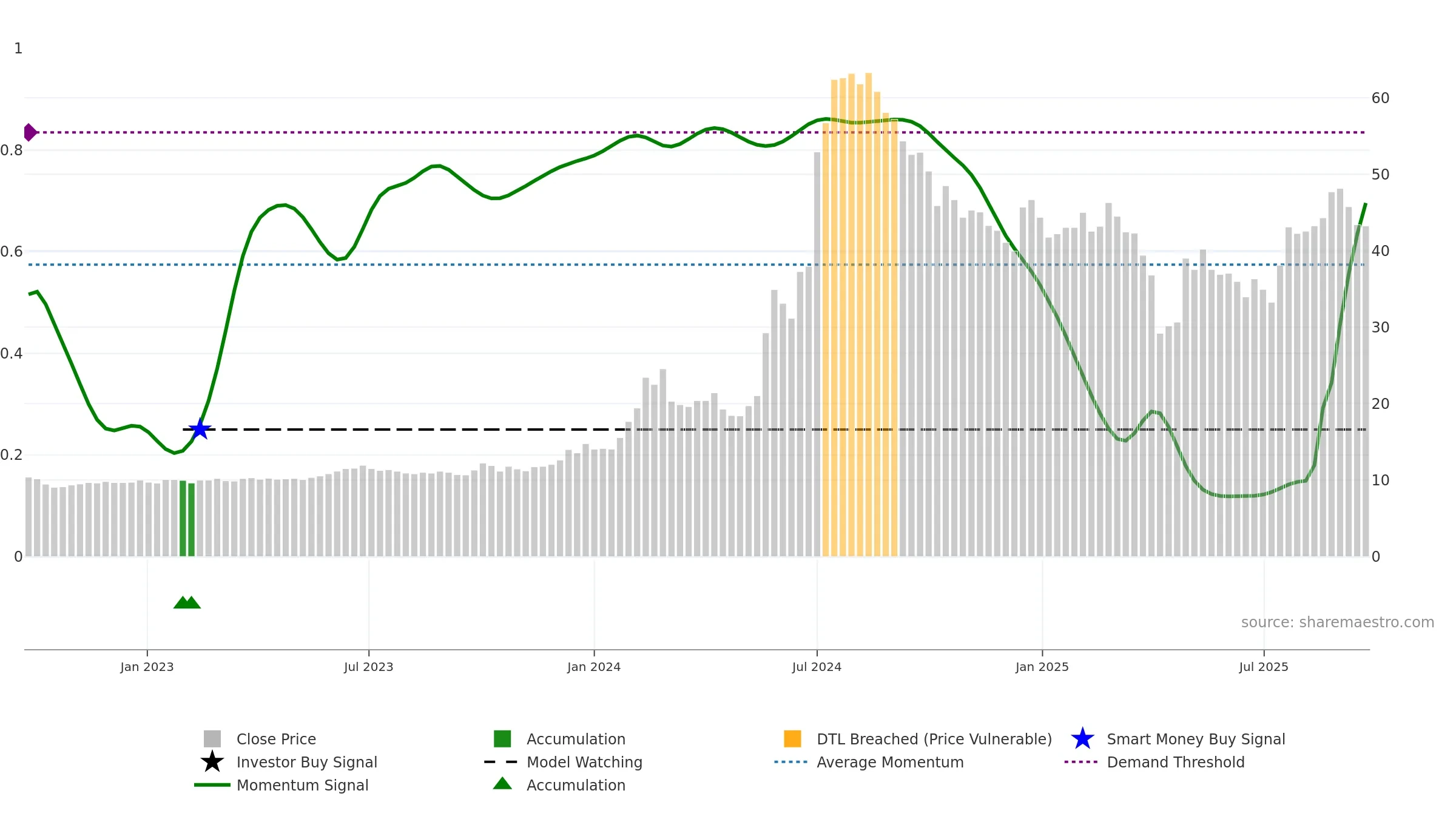1456x819 pixels.
Task: Click the green triangle Accumulation legend icon
Action: coord(502,784)
